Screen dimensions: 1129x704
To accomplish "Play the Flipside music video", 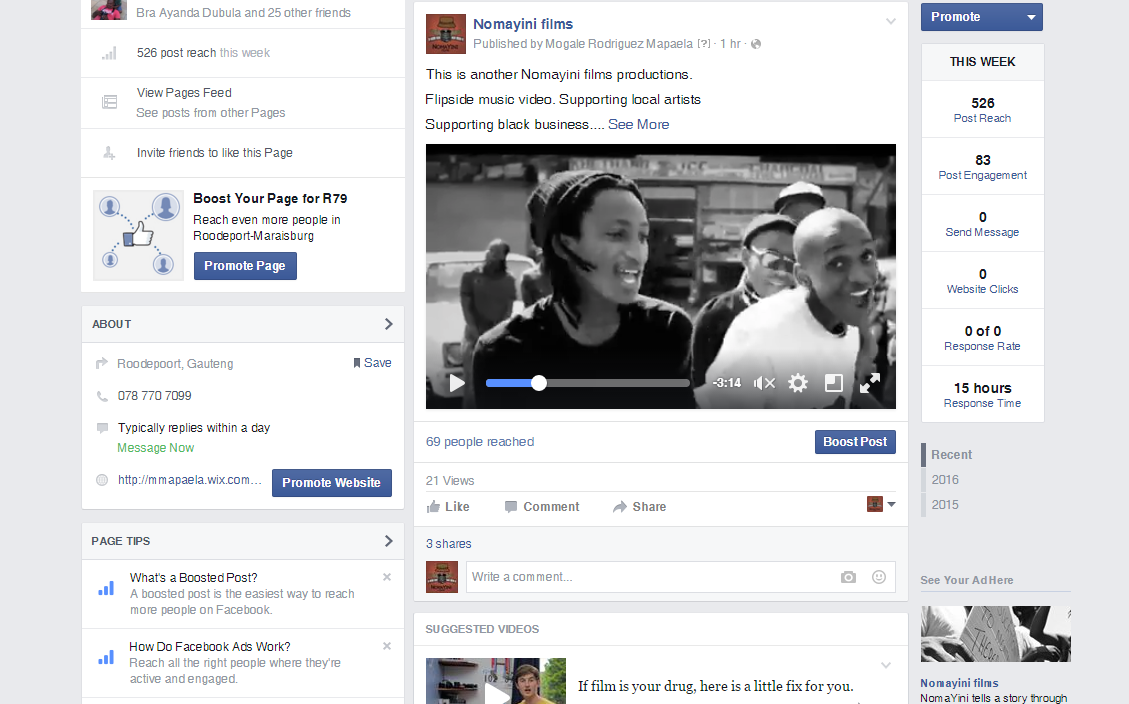I will [x=456, y=383].
